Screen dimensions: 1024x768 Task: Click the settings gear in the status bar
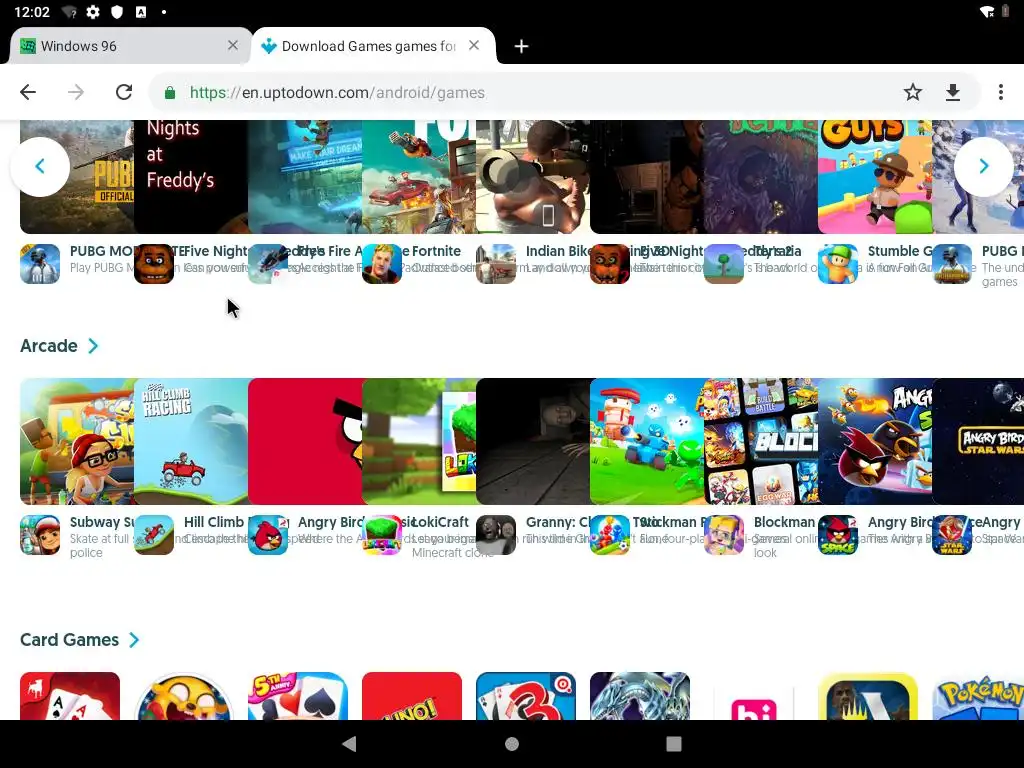pos(93,12)
